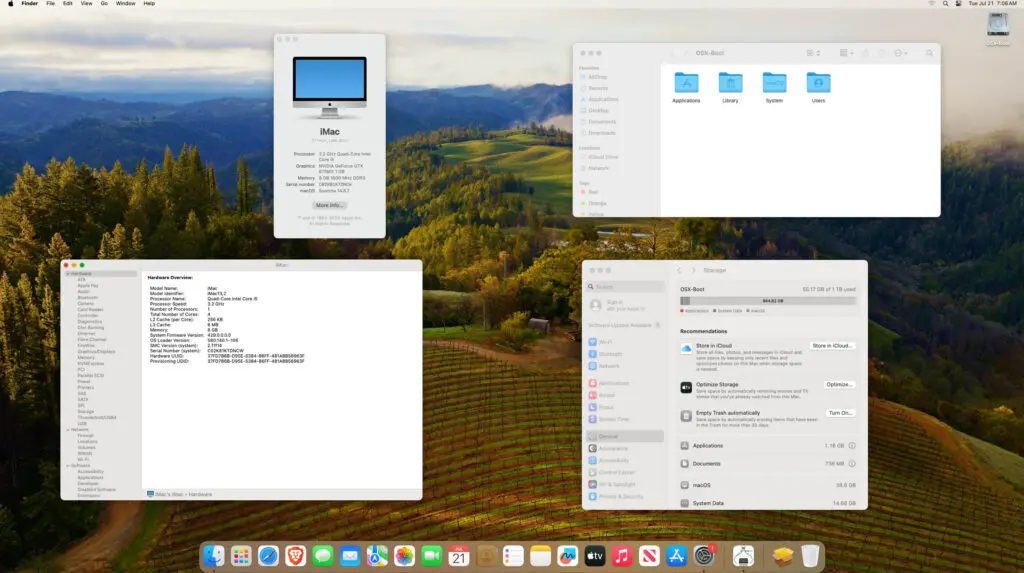This screenshot has height=573, width=1024.
Task: Open the Apple menu
Action: 10,4
